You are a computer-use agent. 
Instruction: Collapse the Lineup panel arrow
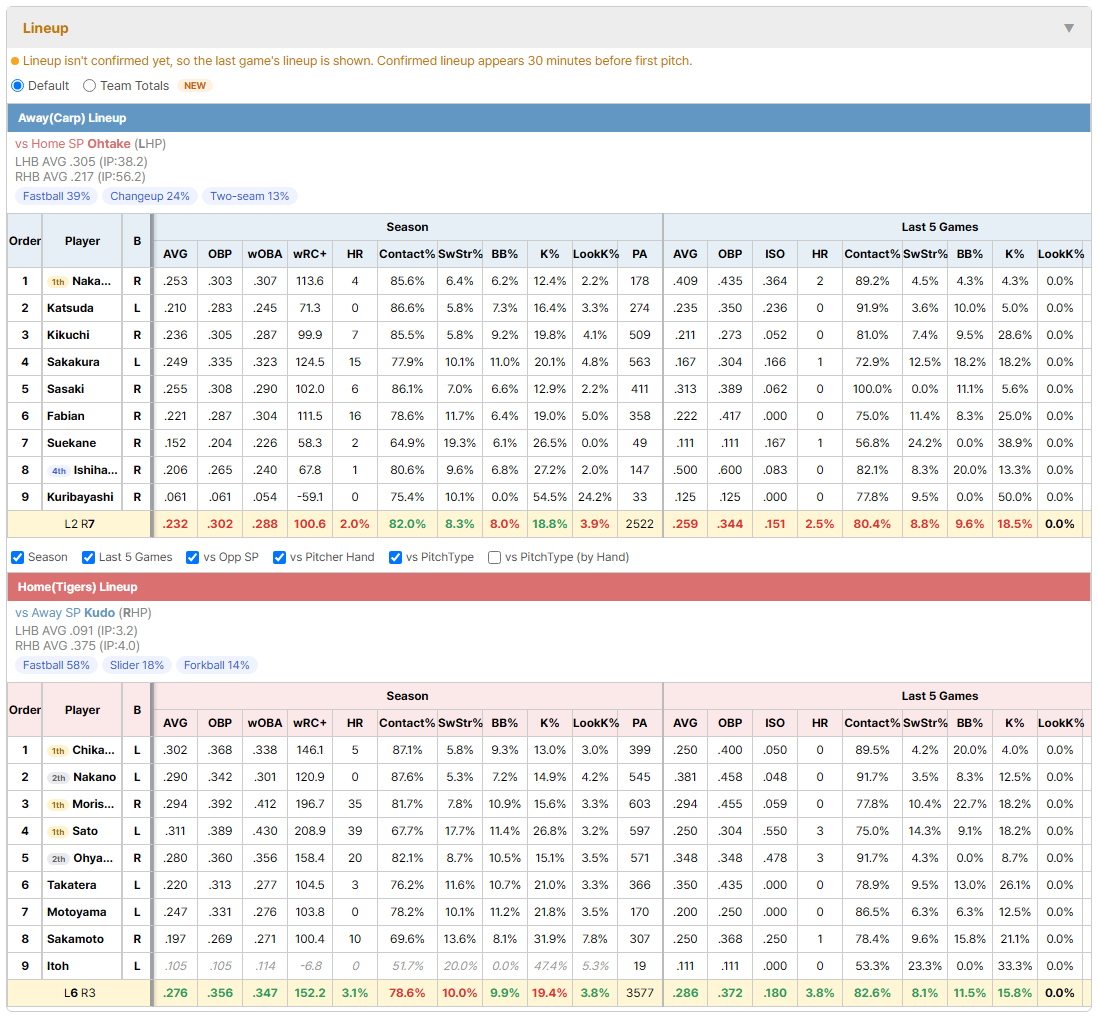(x=1069, y=28)
